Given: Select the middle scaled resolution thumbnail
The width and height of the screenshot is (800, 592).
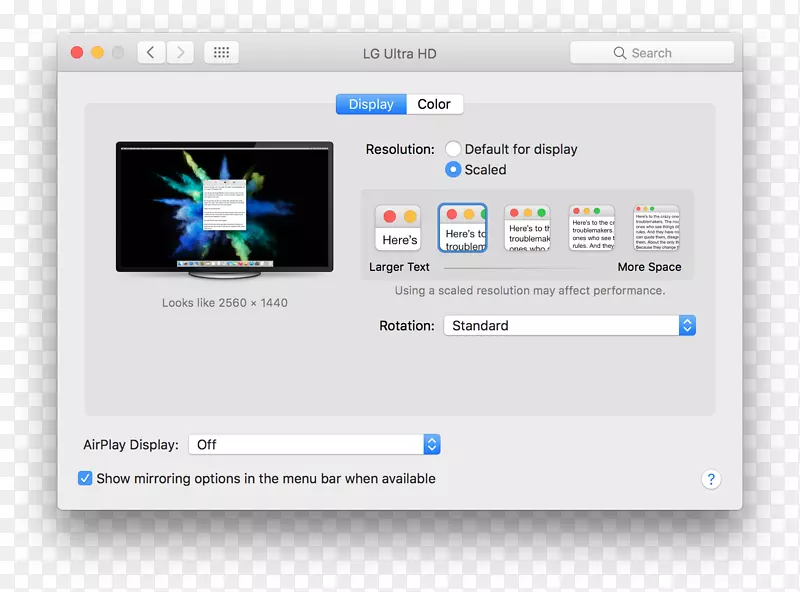Looking at the screenshot, I should tap(527, 226).
